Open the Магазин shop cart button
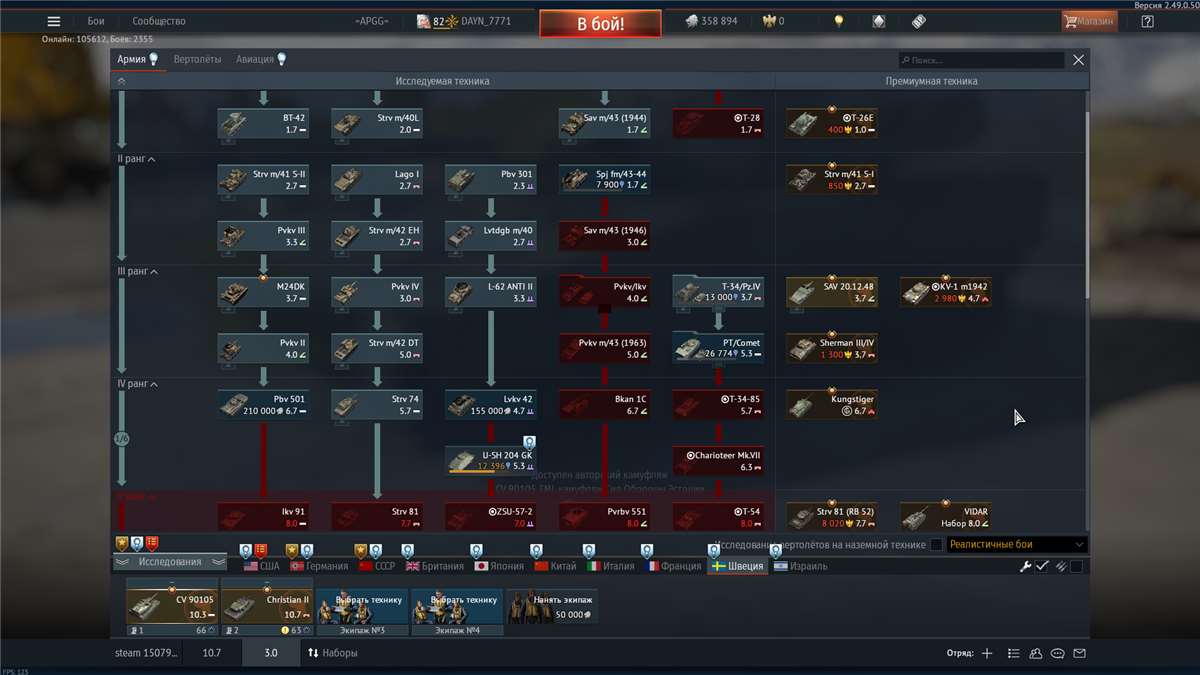Image resolution: width=1200 pixels, height=675 pixels. (1089, 21)
